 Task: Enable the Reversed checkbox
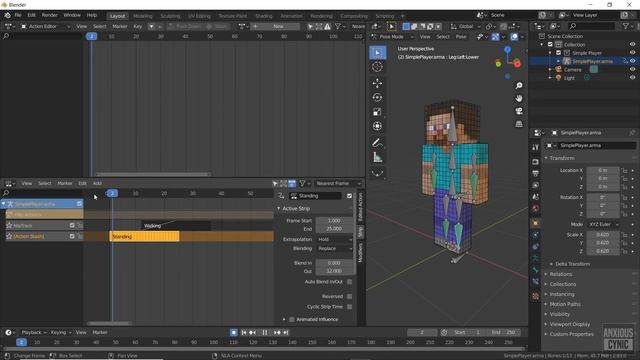pyautogui.click(x=349, y=296)
